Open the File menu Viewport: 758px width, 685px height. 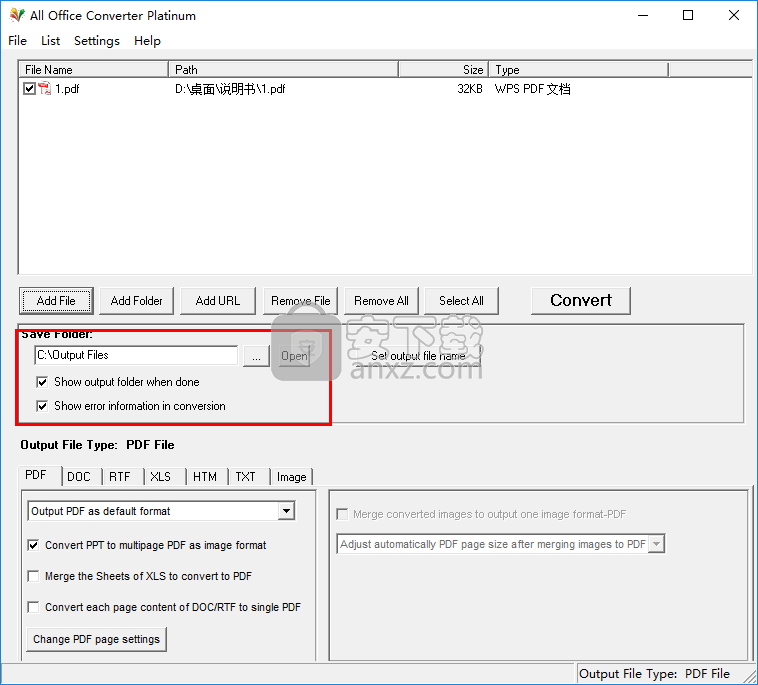click(17, 41)
